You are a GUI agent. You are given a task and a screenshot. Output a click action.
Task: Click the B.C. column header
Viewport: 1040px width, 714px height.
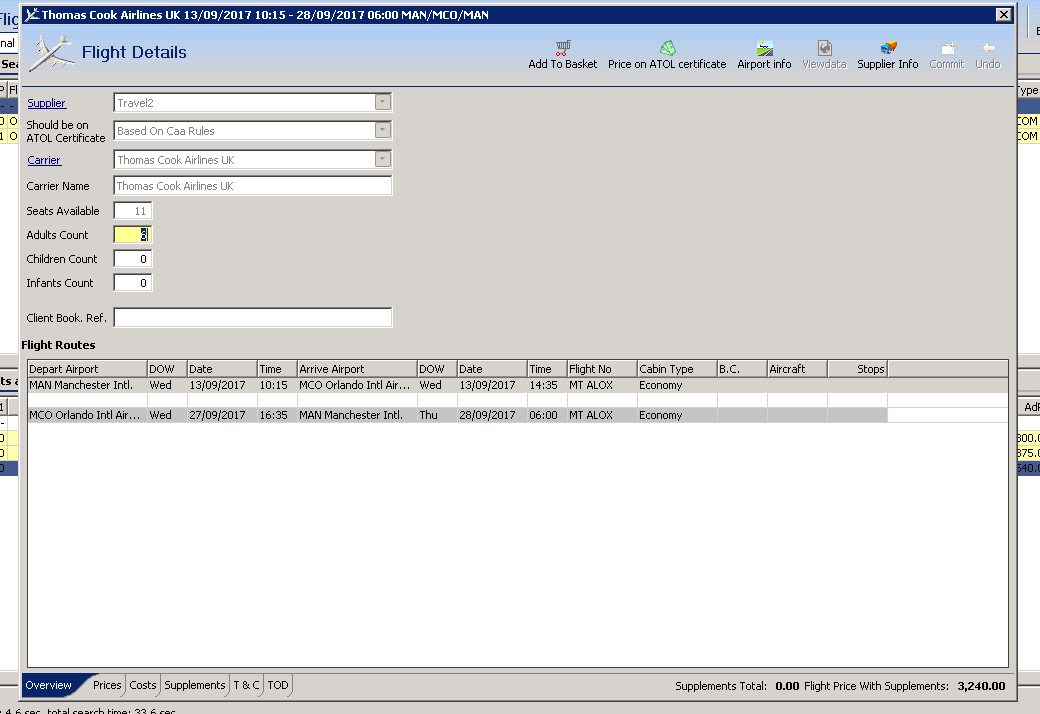coord(742,369)
